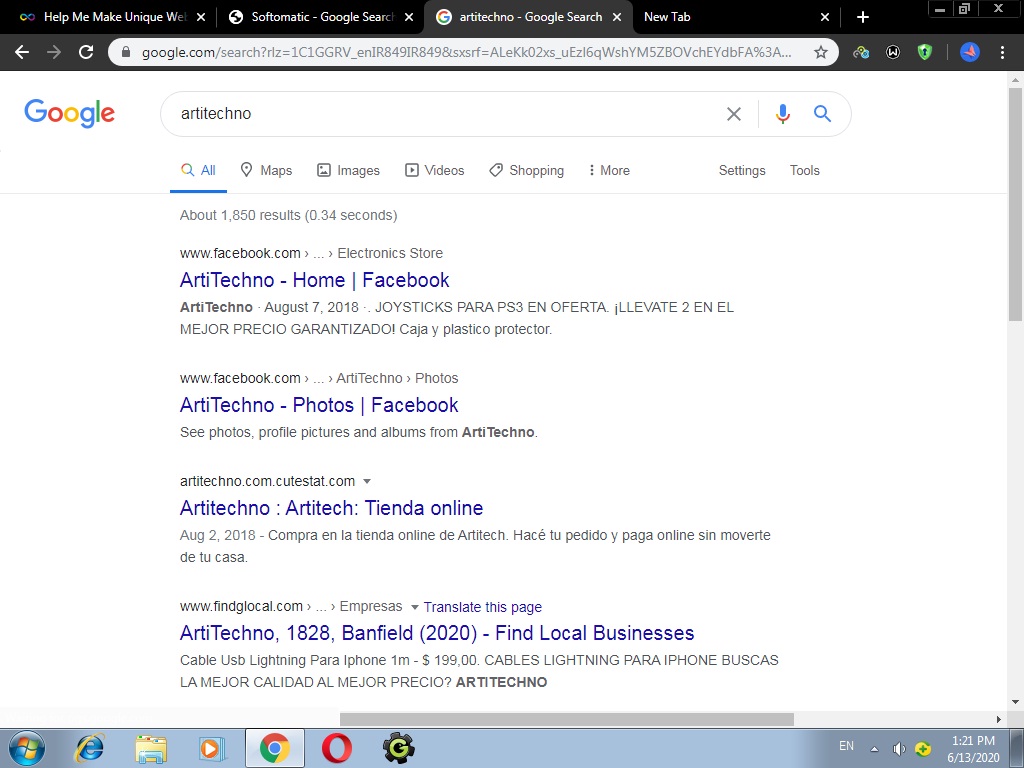1024x768 pixels.
Task: Open the search Tools options
Action: coord(805,170)
